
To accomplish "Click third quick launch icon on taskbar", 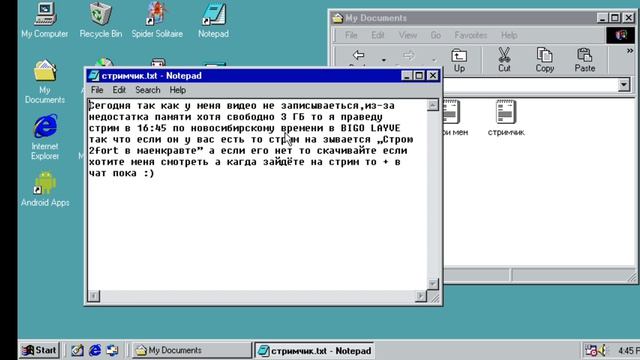I will click(x=112, y=350).
